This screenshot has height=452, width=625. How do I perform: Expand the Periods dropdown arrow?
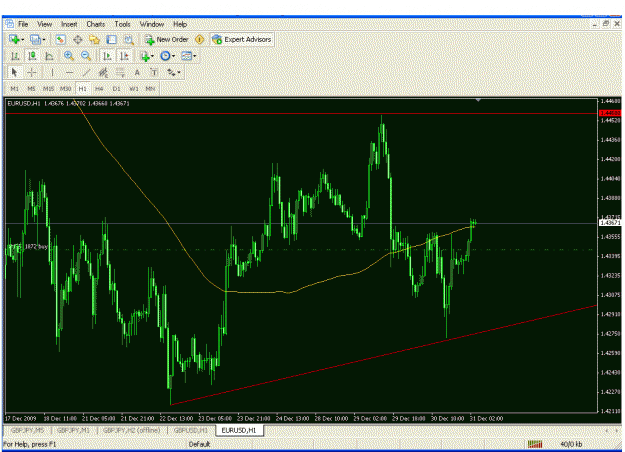(x=173, y=57)
